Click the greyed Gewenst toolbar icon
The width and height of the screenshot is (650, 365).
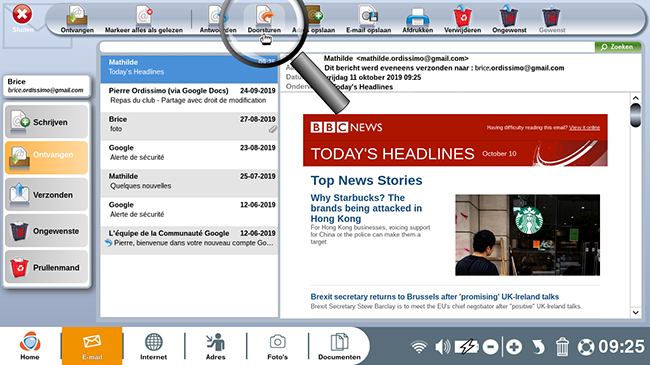[x=552, y=19]
